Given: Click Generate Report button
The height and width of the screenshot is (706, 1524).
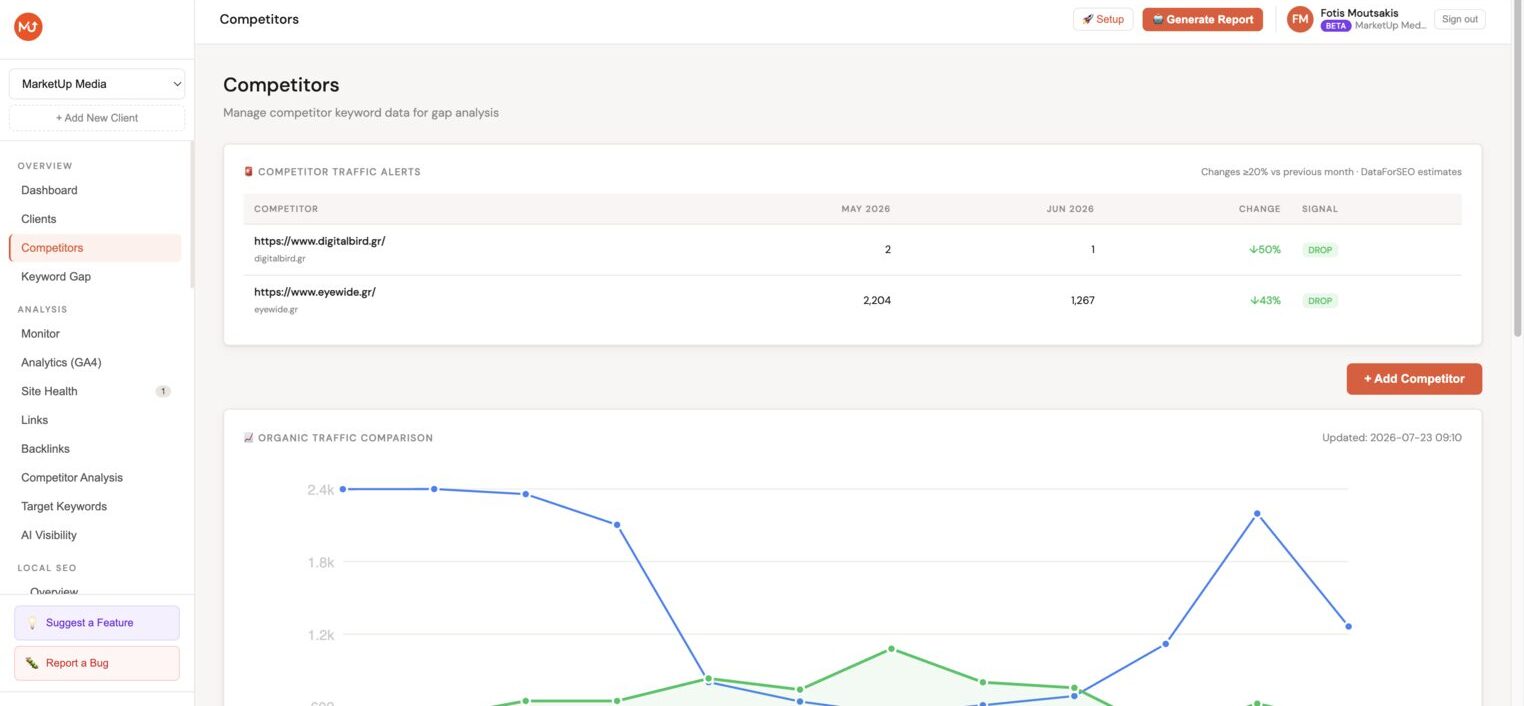Looking at the screenshot, I should pyautogui.click(x=1202, y=19).
